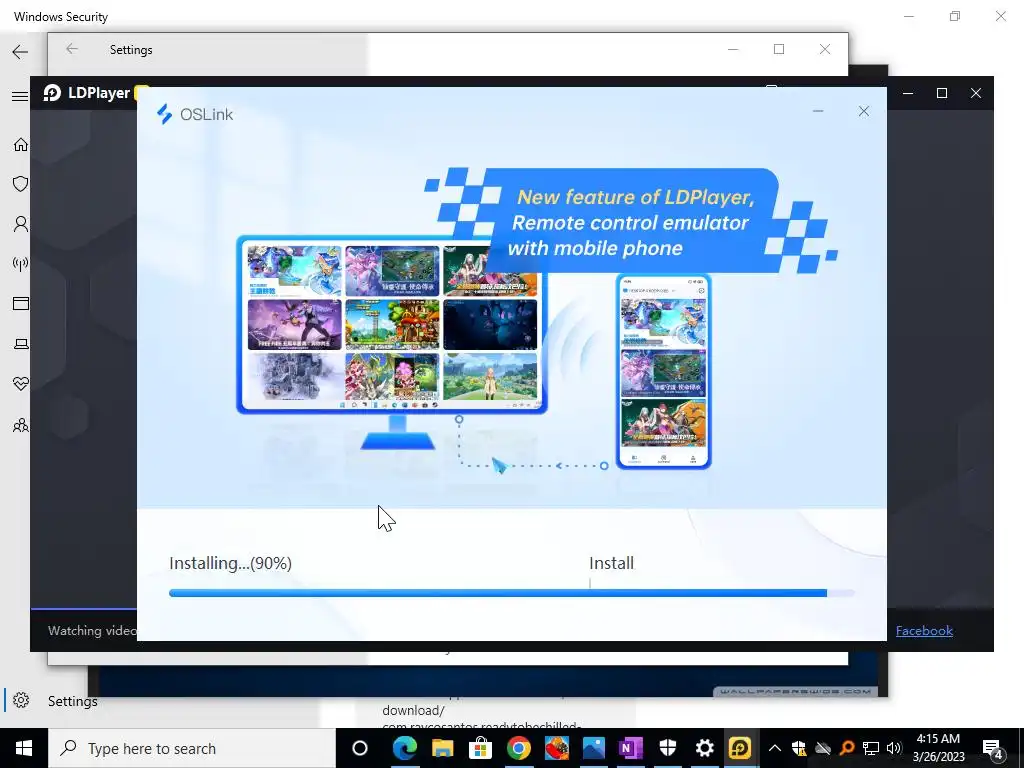This screenshot has height=768, width=1024.
Task: Open Device security laptop icon
Action: (x=21, y=344)
